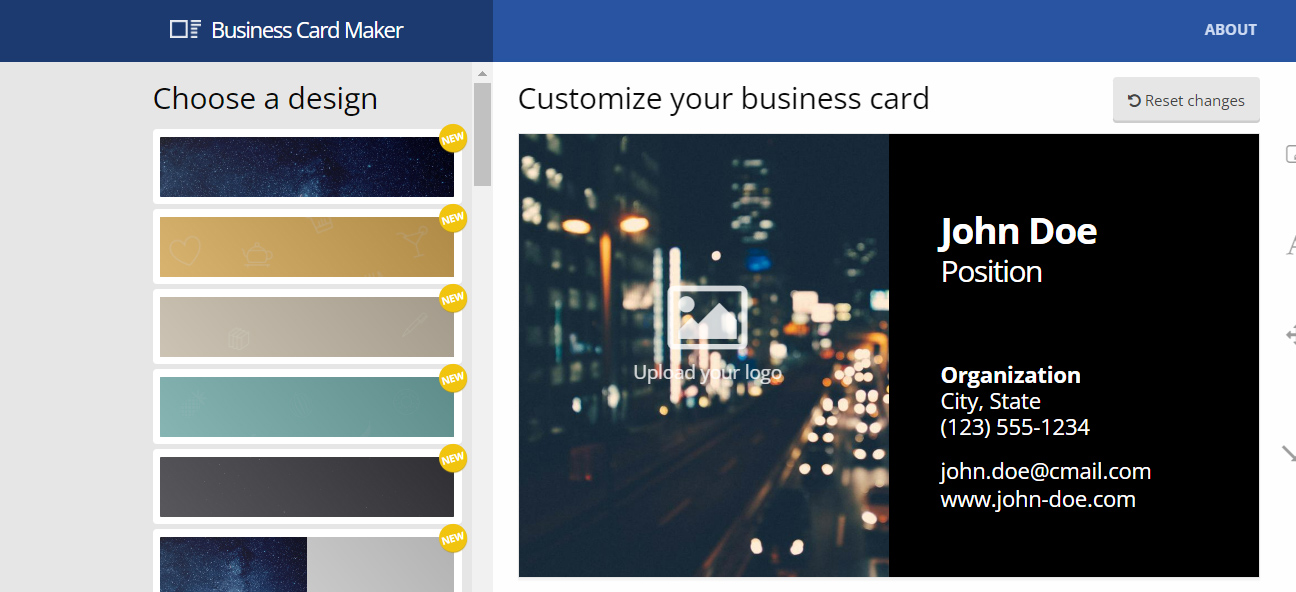
Task: Choose the beige design thumbnail
Action: (x=306, y=327)
